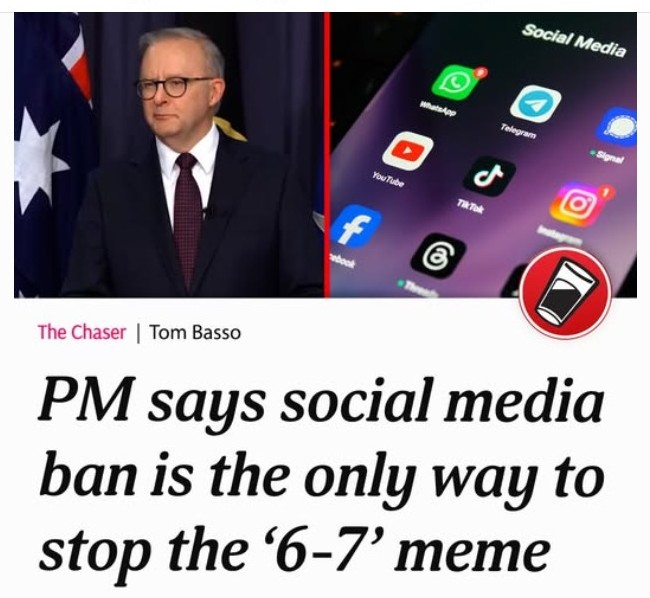Select the blue Signal app icon

pyautogui.click(x=617, y=127)
